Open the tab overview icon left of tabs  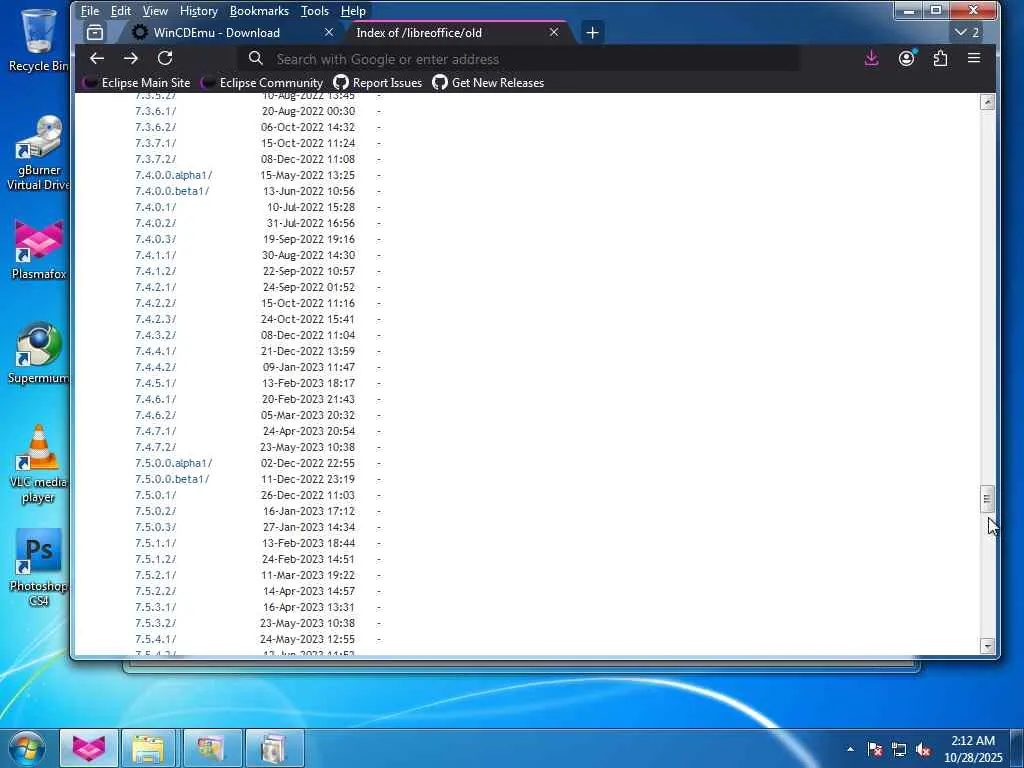[x=95, y=33]
